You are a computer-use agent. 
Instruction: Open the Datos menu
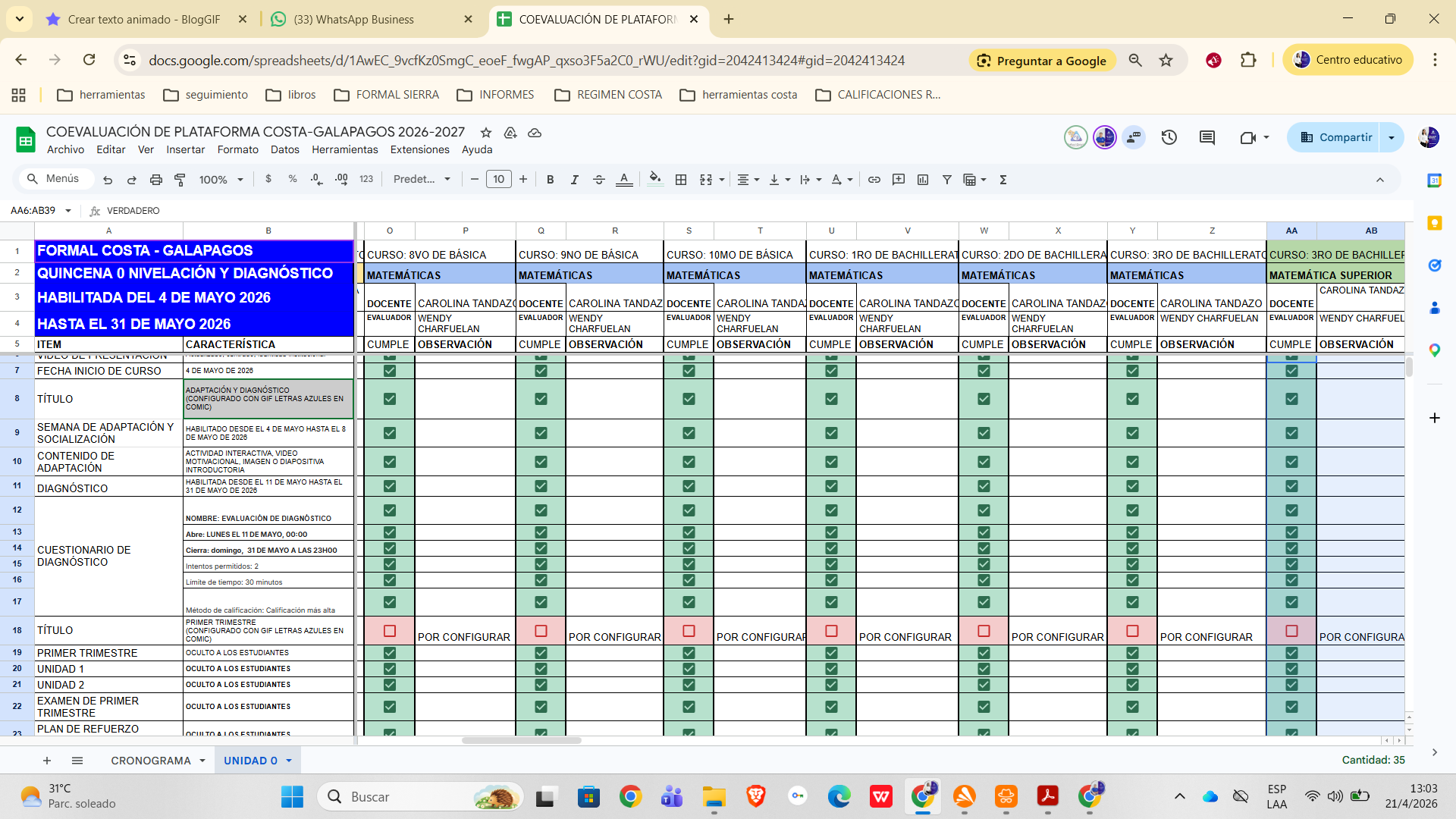tap(284, 149)
